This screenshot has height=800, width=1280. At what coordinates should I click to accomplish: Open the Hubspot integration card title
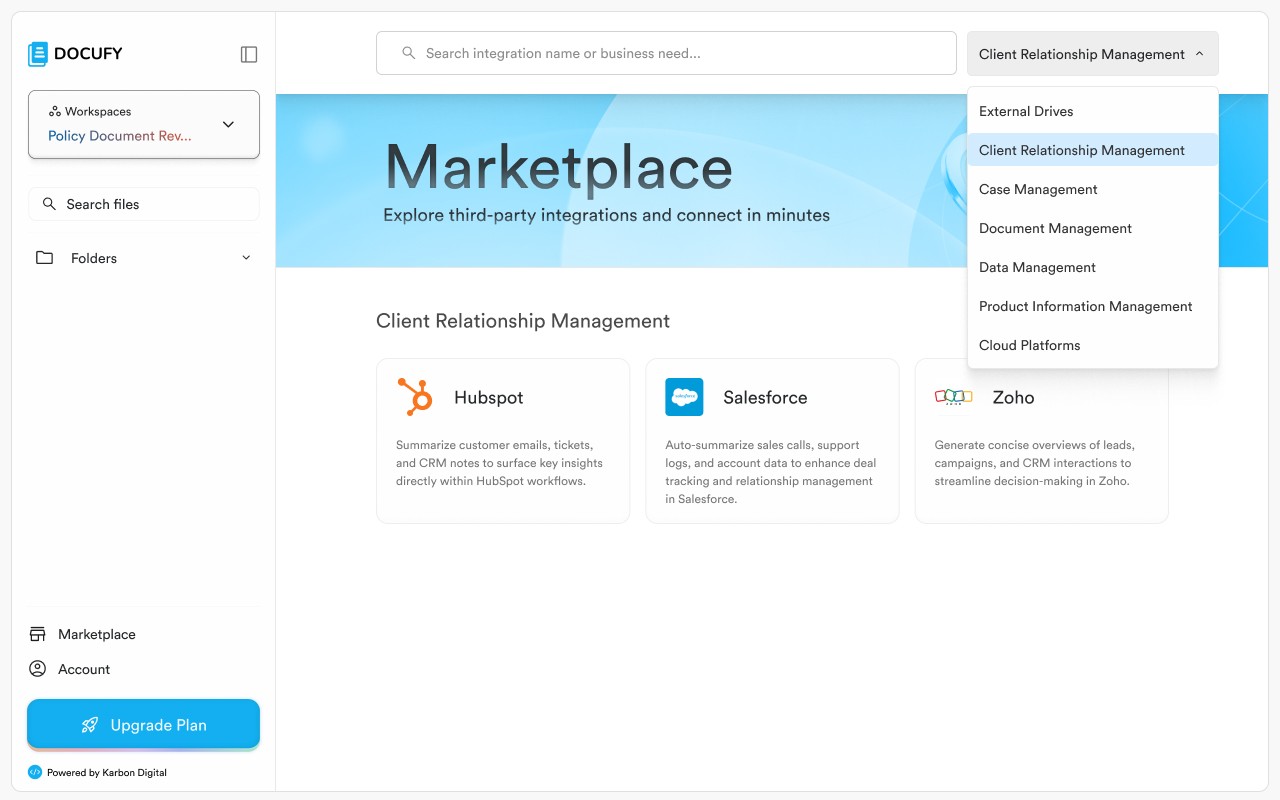coord(489,397)
